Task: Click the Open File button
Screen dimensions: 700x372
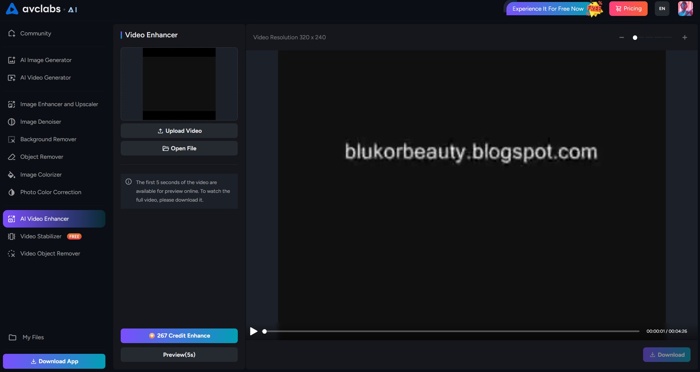Action: [179, 148]
